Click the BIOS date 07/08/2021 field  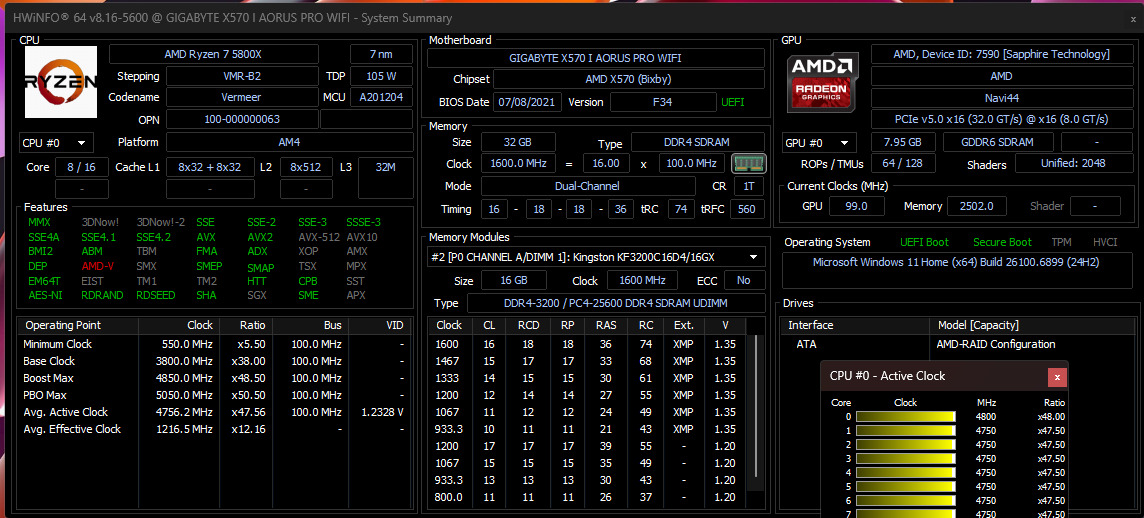click(527, 102)
